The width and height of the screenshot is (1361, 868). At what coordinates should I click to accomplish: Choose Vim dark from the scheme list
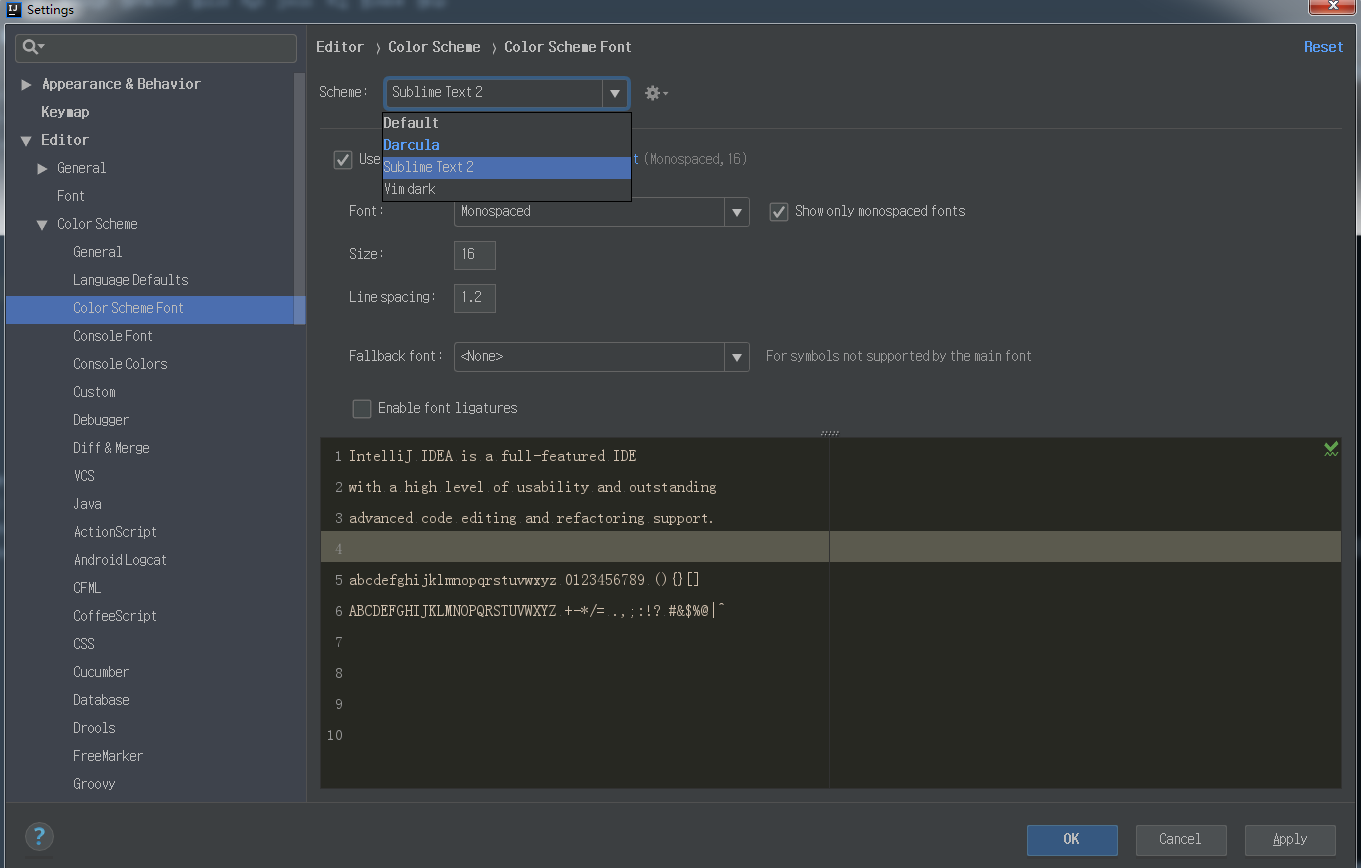pyautogui.click(x=507, y=189)
